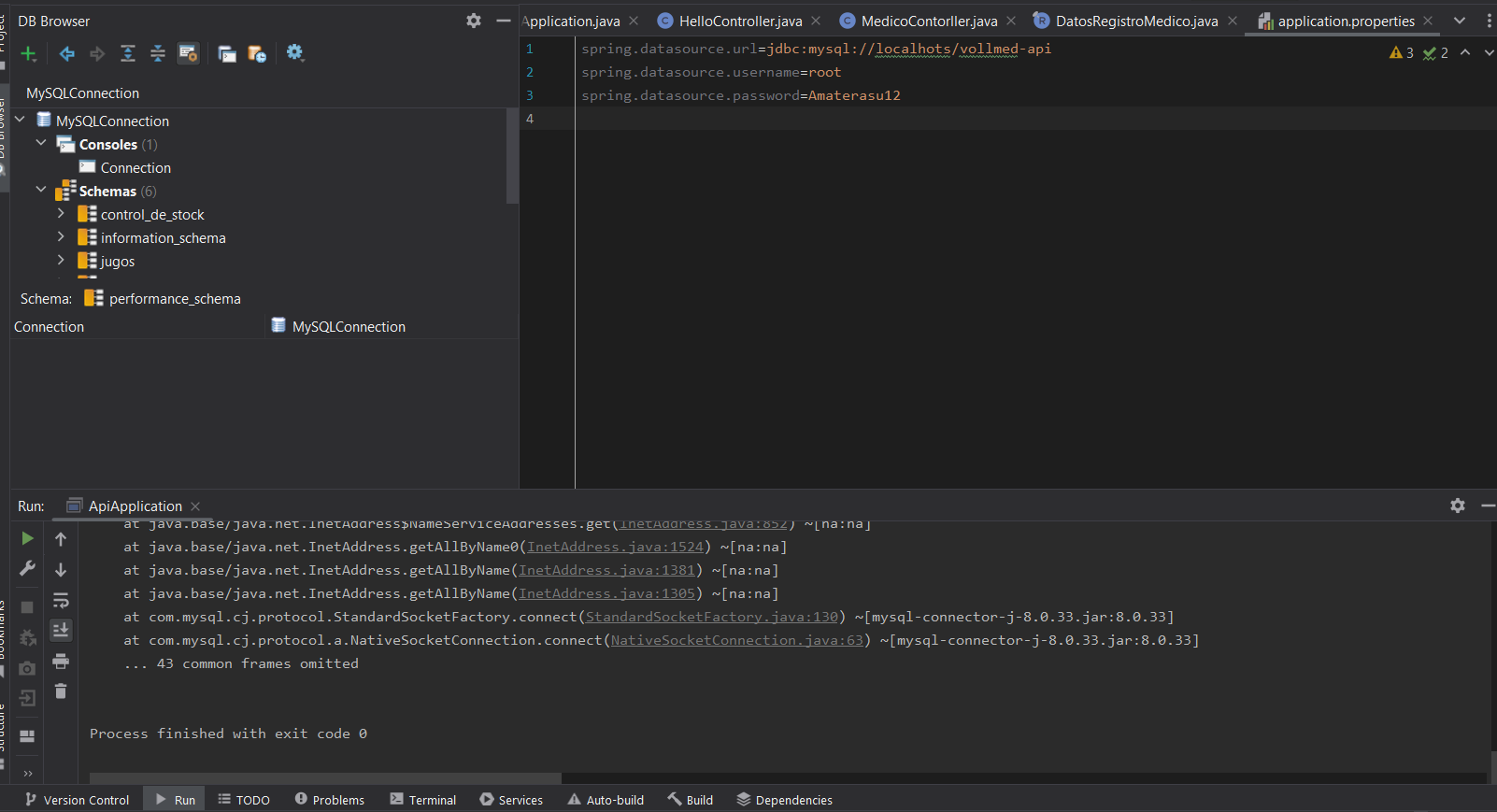This screenshot has width=1497, height=812.
Task: Open DB Browser panel options gear icon
Action: click(474, 21)
